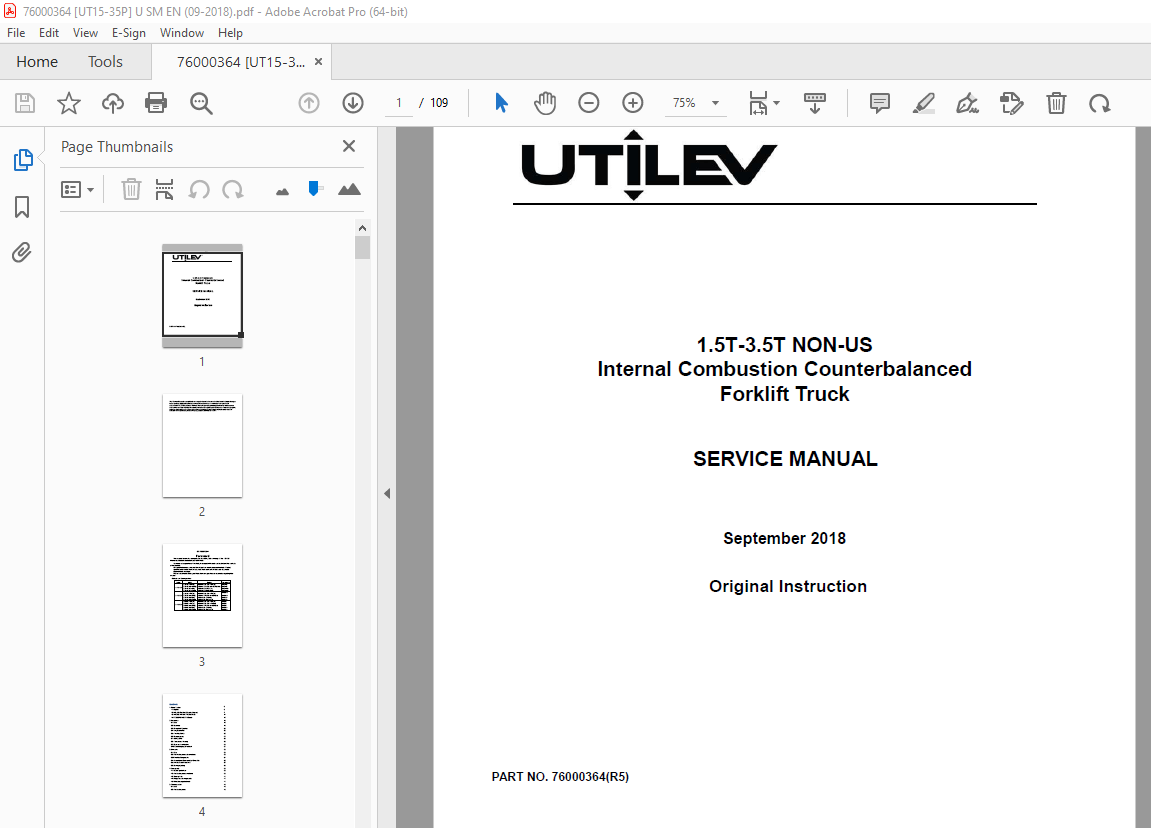The height and width of the screenshot is (828, 1151).
Task: Click the page number input field
Action: tap(399, 103)
